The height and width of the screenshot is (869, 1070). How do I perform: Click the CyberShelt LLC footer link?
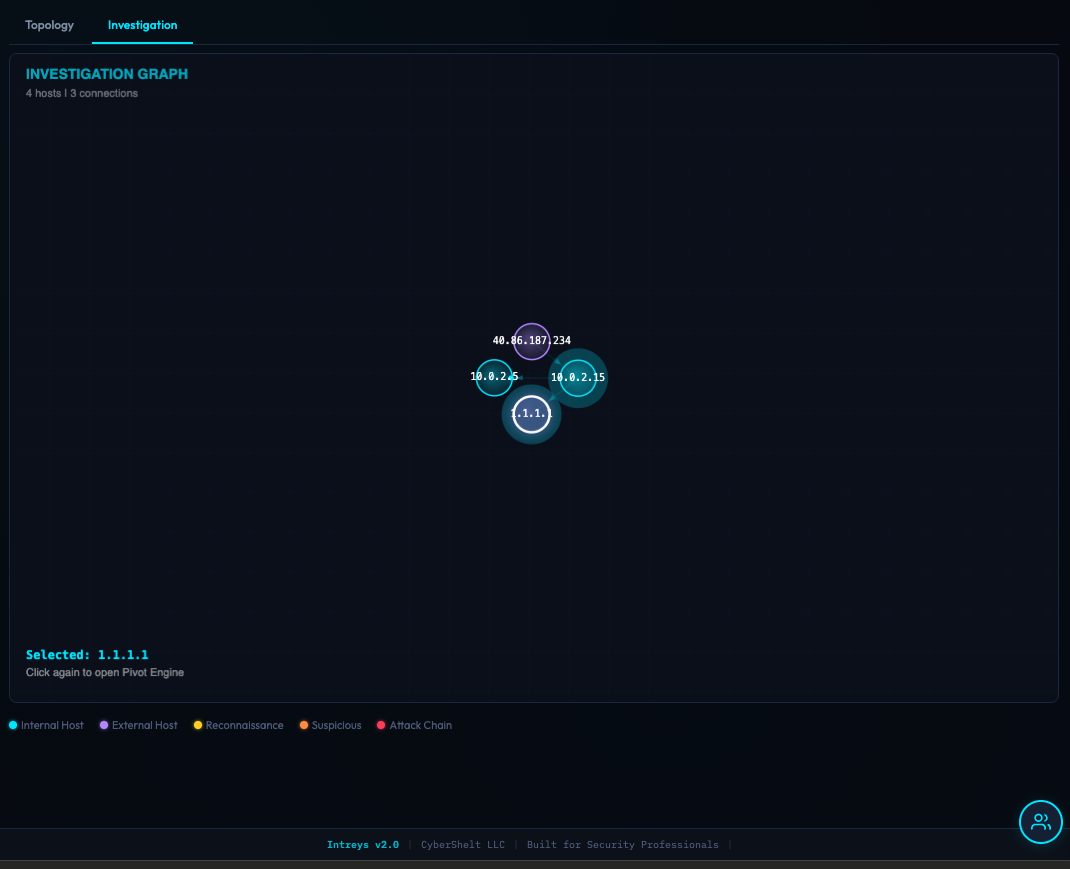462,844
